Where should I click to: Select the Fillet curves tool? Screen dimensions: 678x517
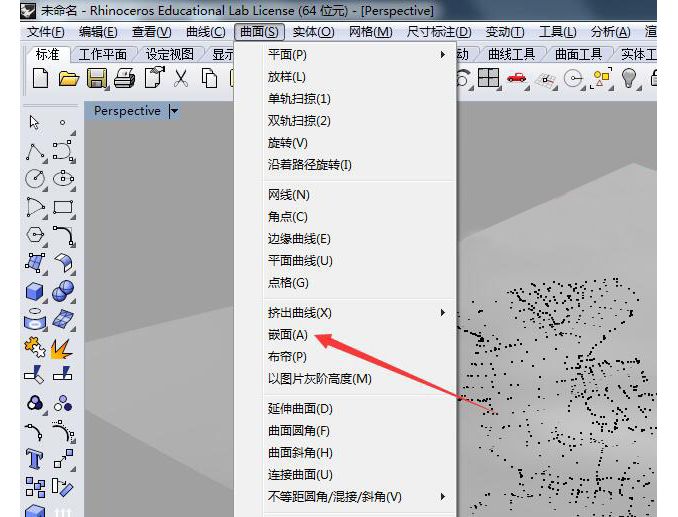(x=64, y=236)
